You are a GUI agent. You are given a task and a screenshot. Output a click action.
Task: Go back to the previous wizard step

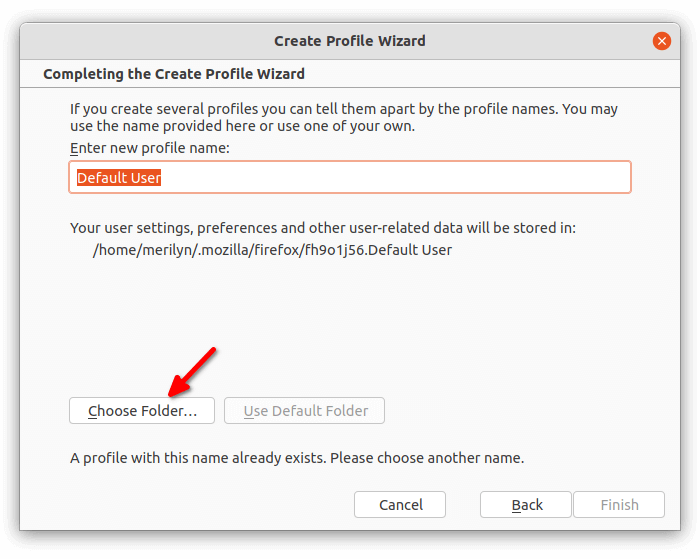[525, 505]
